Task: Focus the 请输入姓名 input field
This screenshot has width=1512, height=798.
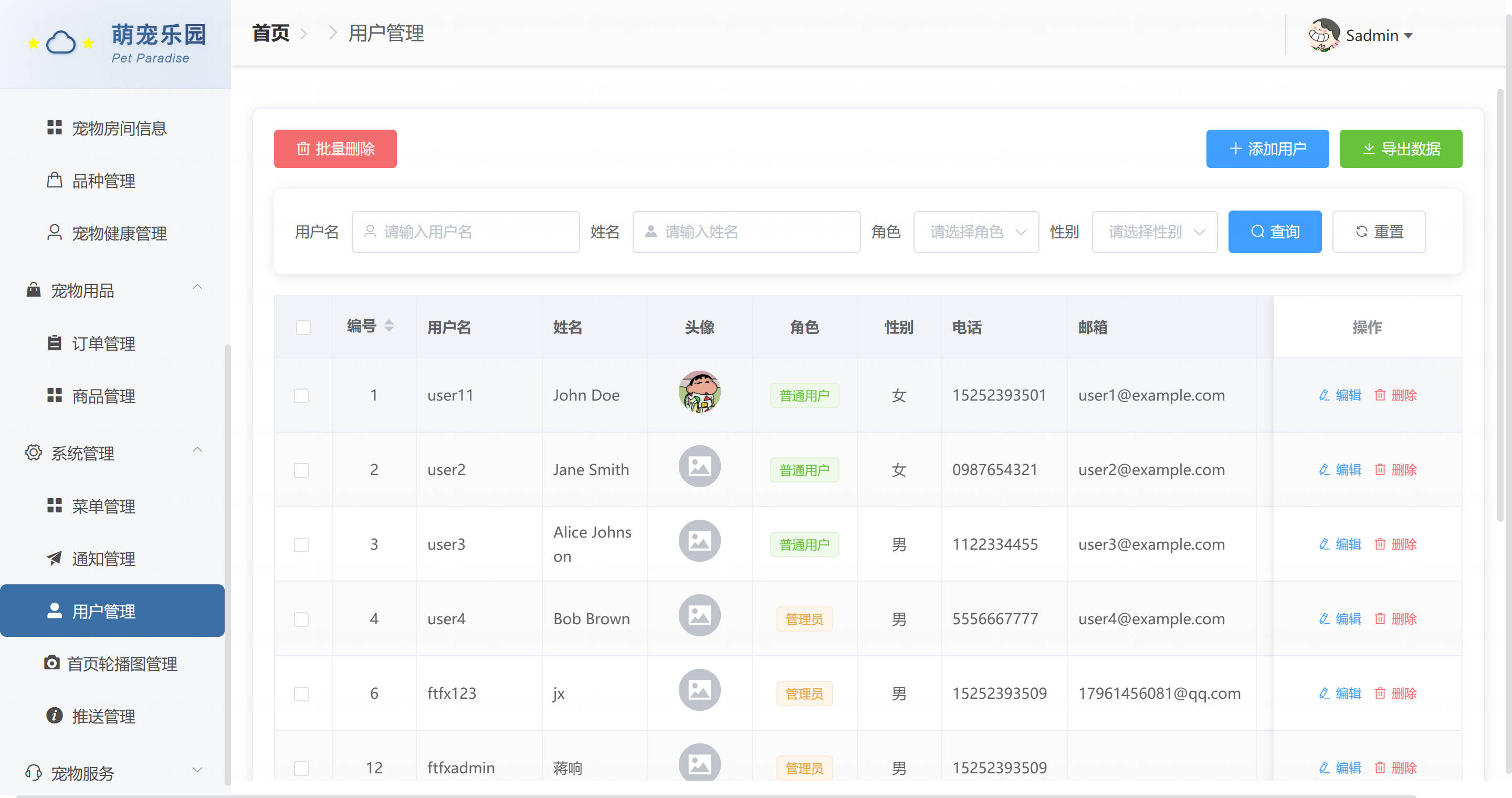Action: [x=746, y=232]
